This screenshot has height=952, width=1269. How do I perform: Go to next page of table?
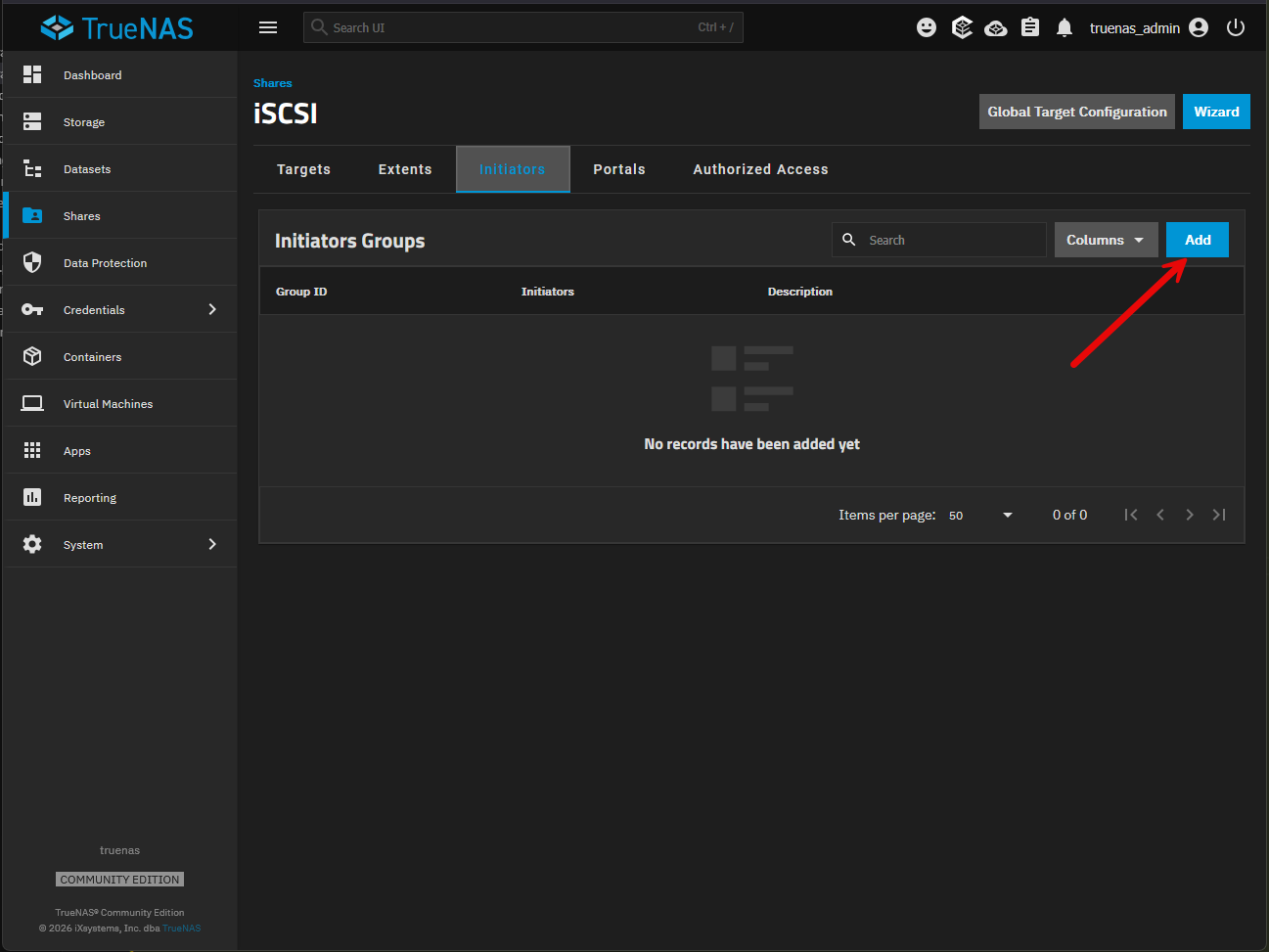(1190, 515)
